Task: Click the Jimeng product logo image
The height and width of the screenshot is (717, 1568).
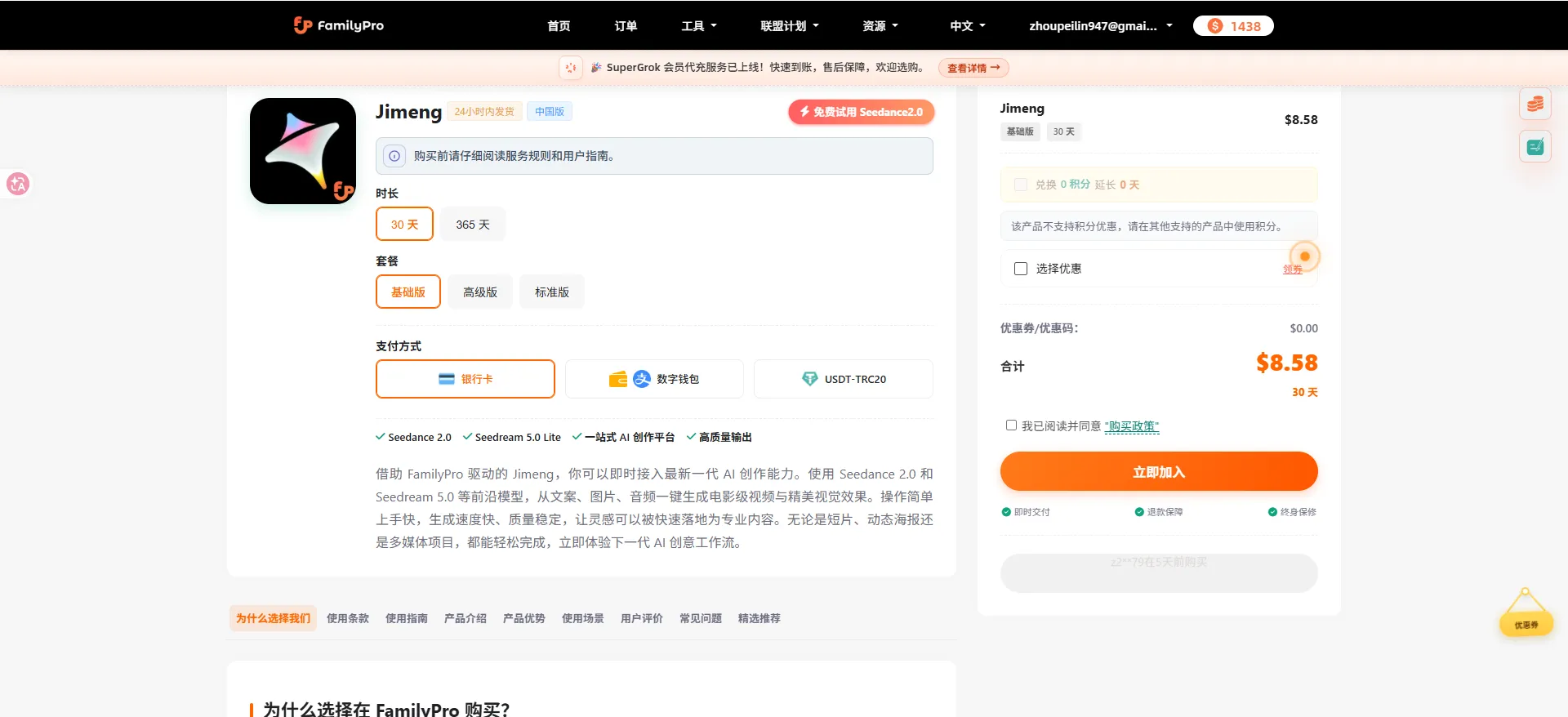Action: pos(303,151)
